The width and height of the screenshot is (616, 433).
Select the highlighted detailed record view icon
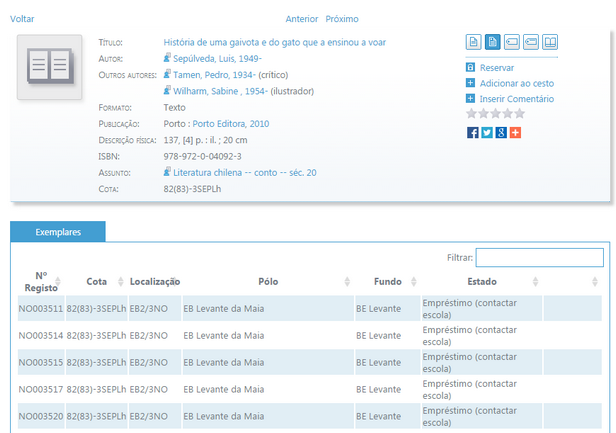point(493,42)
